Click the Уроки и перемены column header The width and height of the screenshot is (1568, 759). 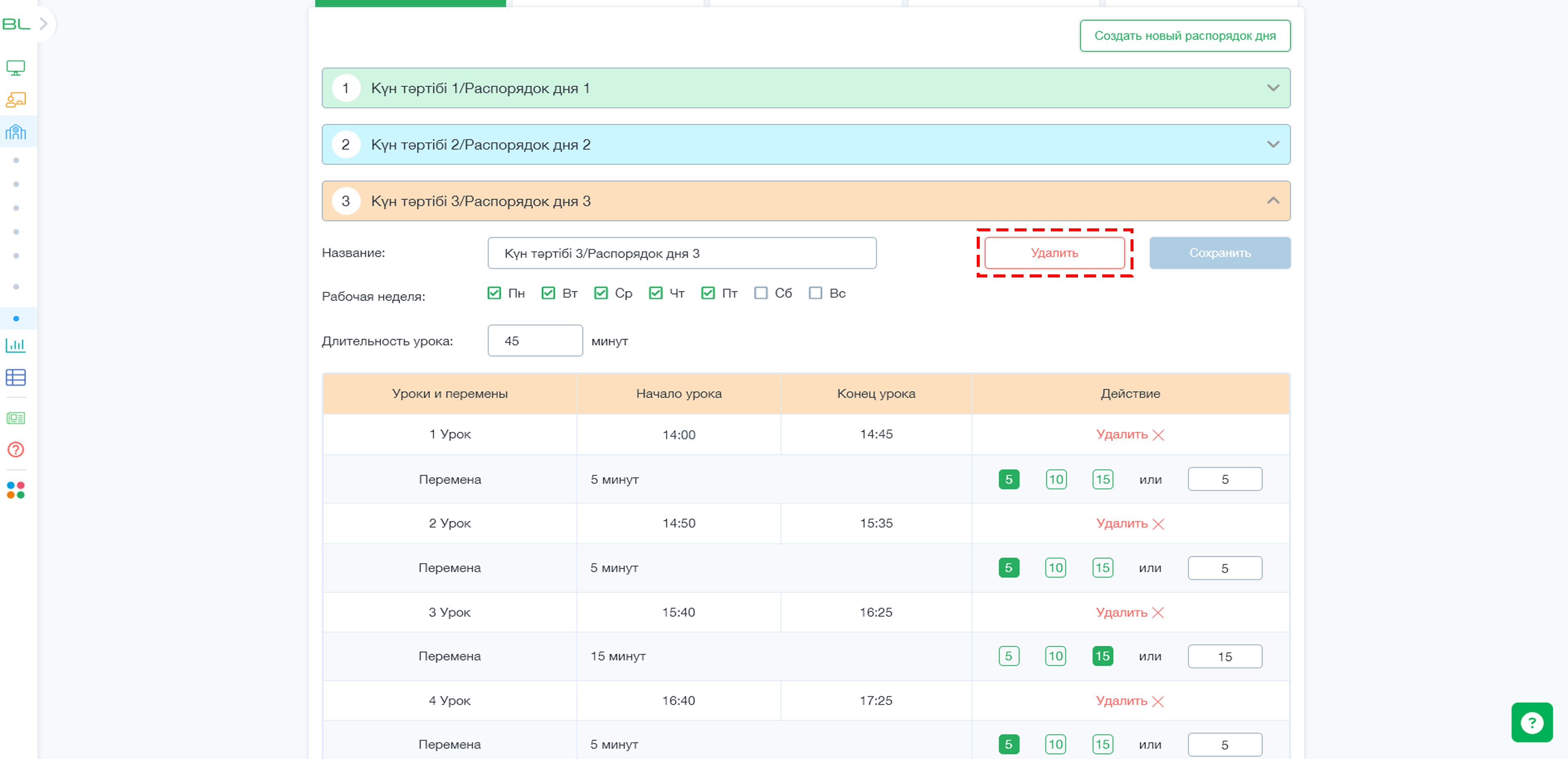(x=450, y=393)
